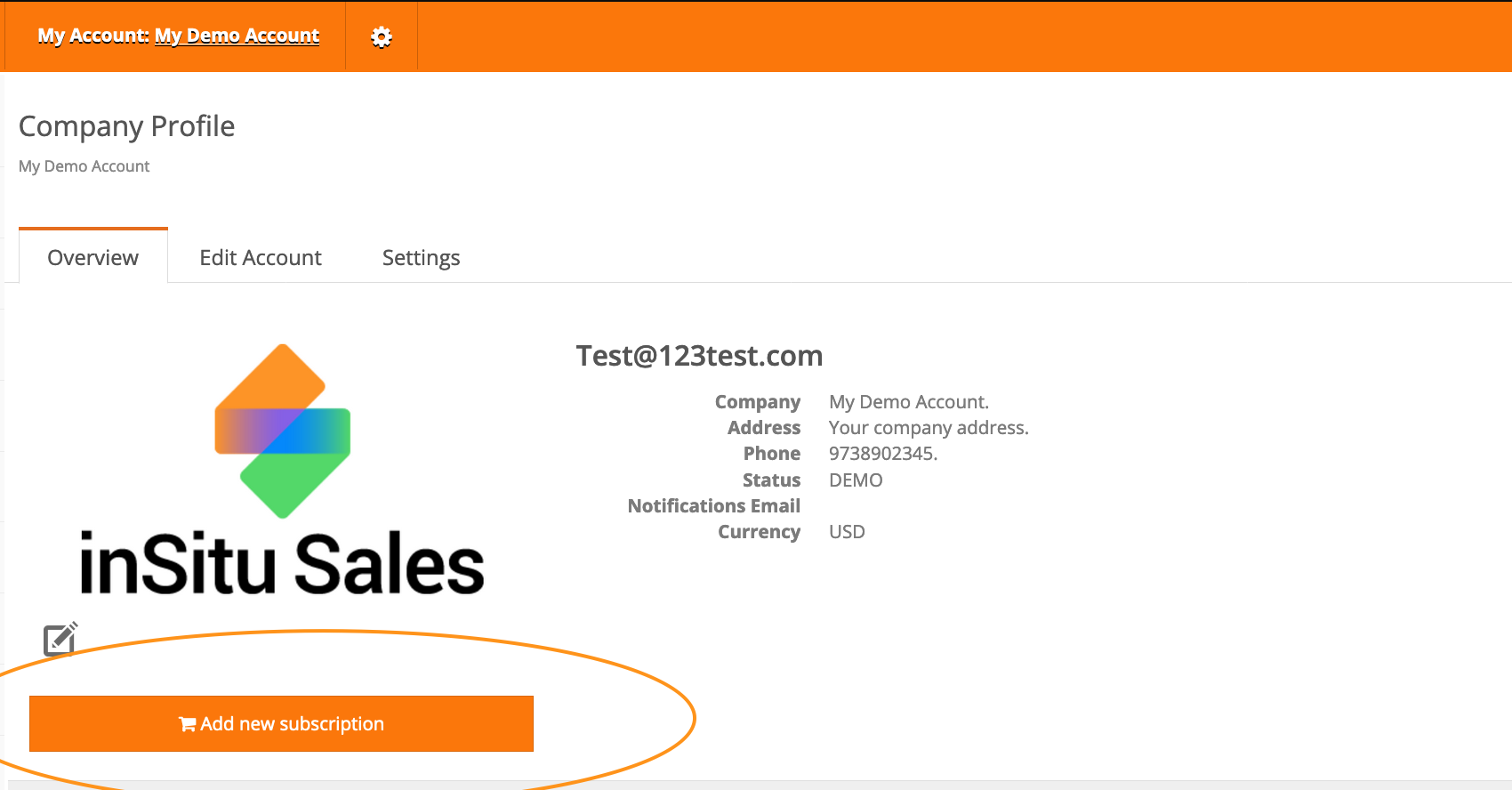Image resolution: width=1512 pixels, height=790 pixels.
Task: Click the inSitu Sales wordmark text
Action: [283, 565]
